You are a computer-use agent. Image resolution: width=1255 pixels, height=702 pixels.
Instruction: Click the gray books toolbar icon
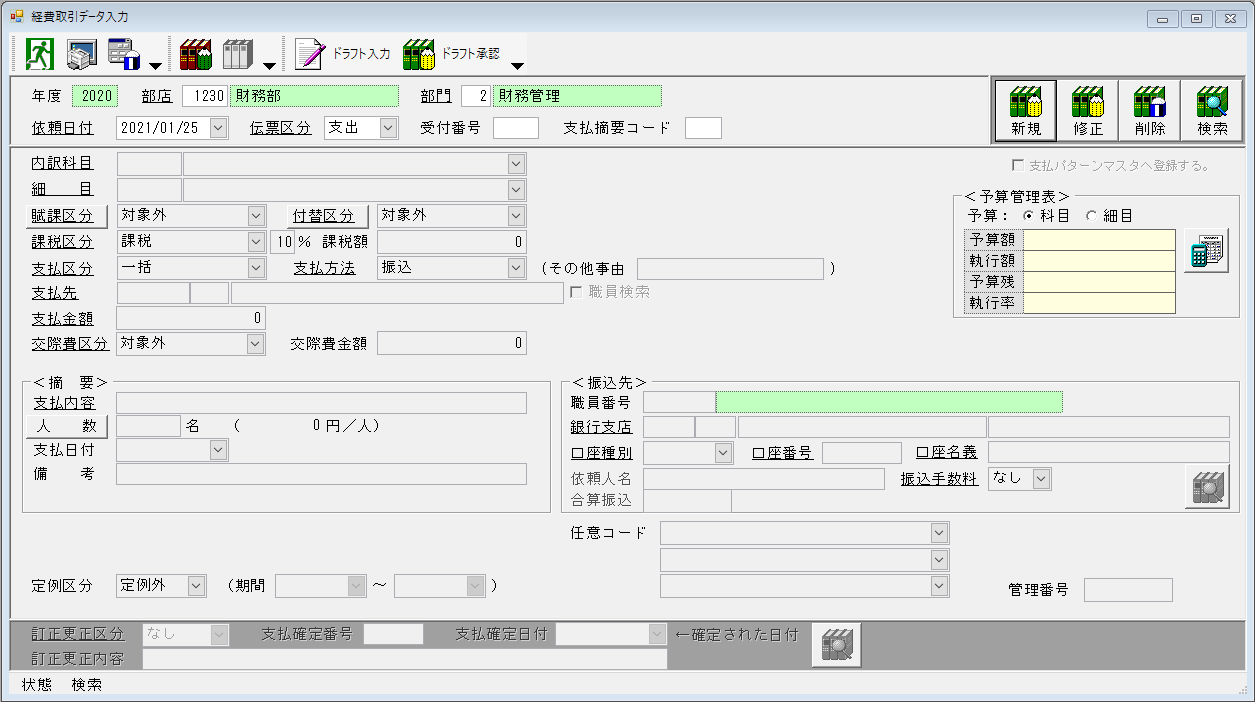pyautogui.click(x=238, y=53)
